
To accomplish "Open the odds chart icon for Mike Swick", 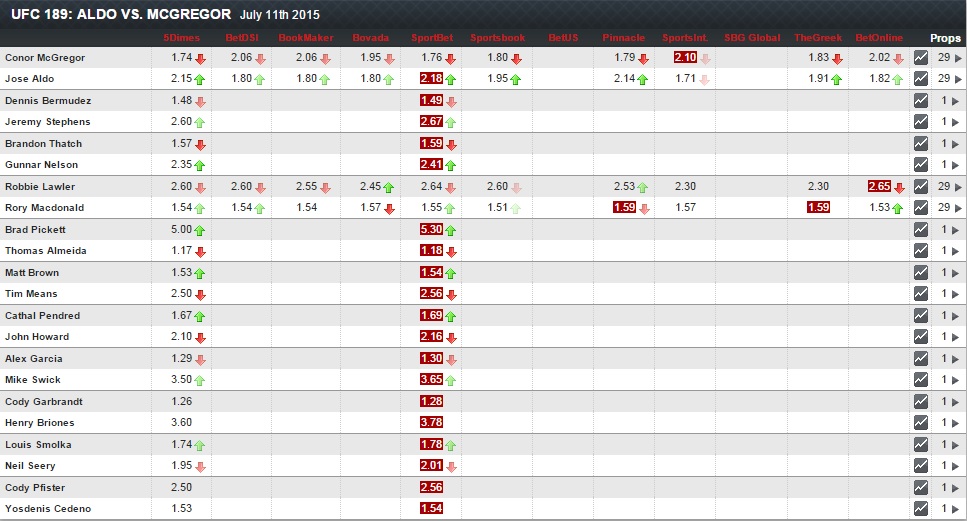I will 921,379.
